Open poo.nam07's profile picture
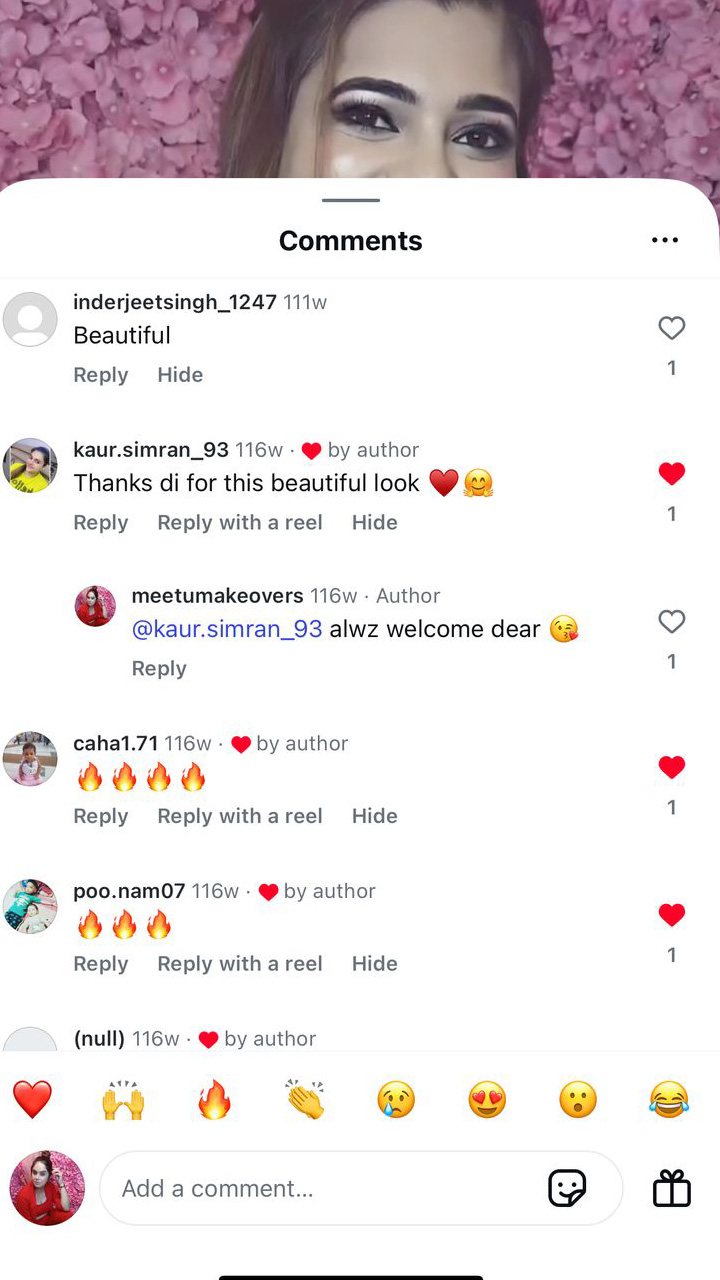Viewport: 720px width, 1280px height. tap(30, 906)
